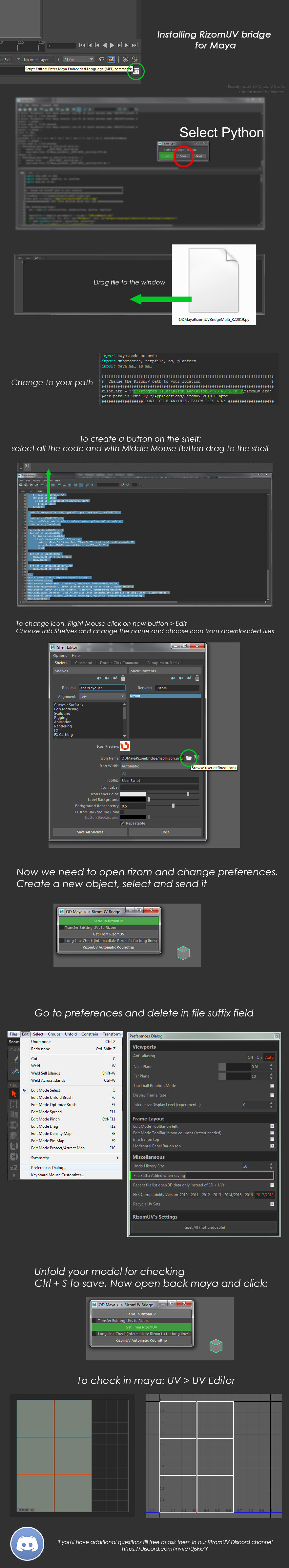Open the discord.com/invite/UjsFx7Y link
The height and width of the screenshot is (1568, 289).
coord(165,1549)
